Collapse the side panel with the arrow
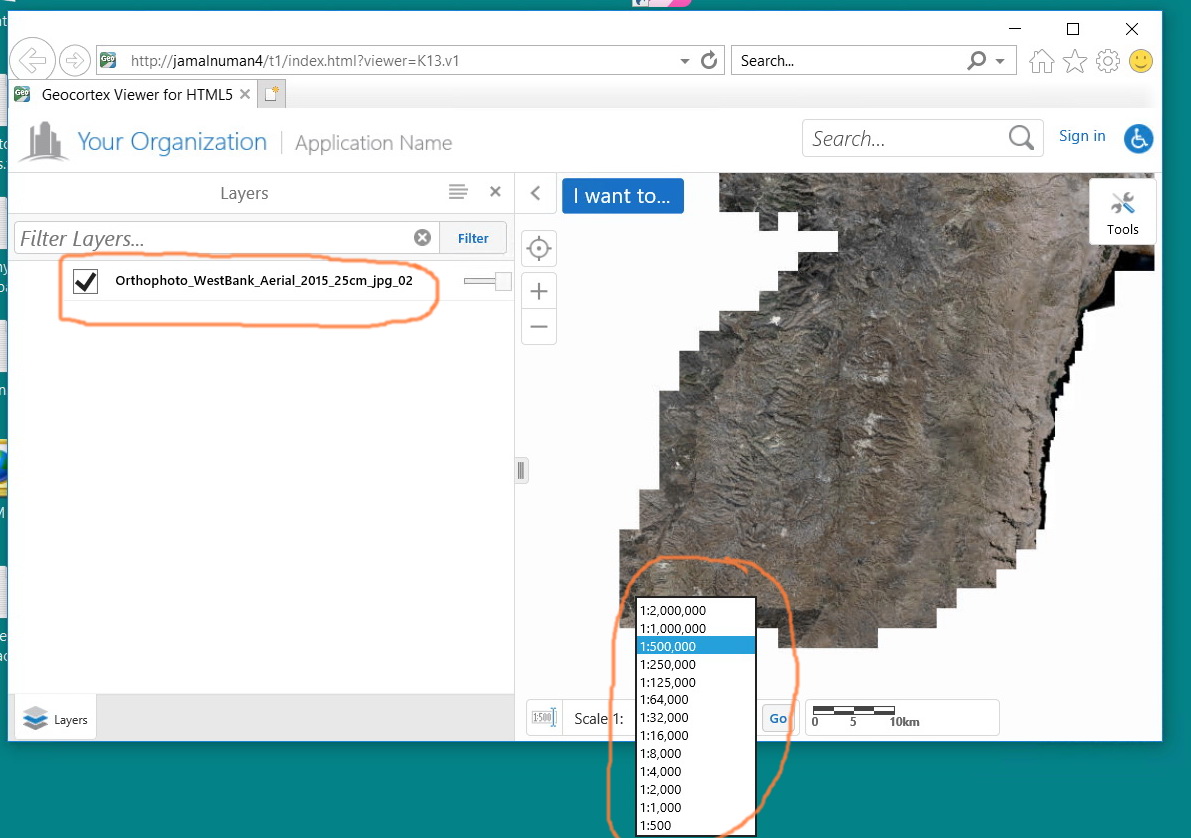 535,193
